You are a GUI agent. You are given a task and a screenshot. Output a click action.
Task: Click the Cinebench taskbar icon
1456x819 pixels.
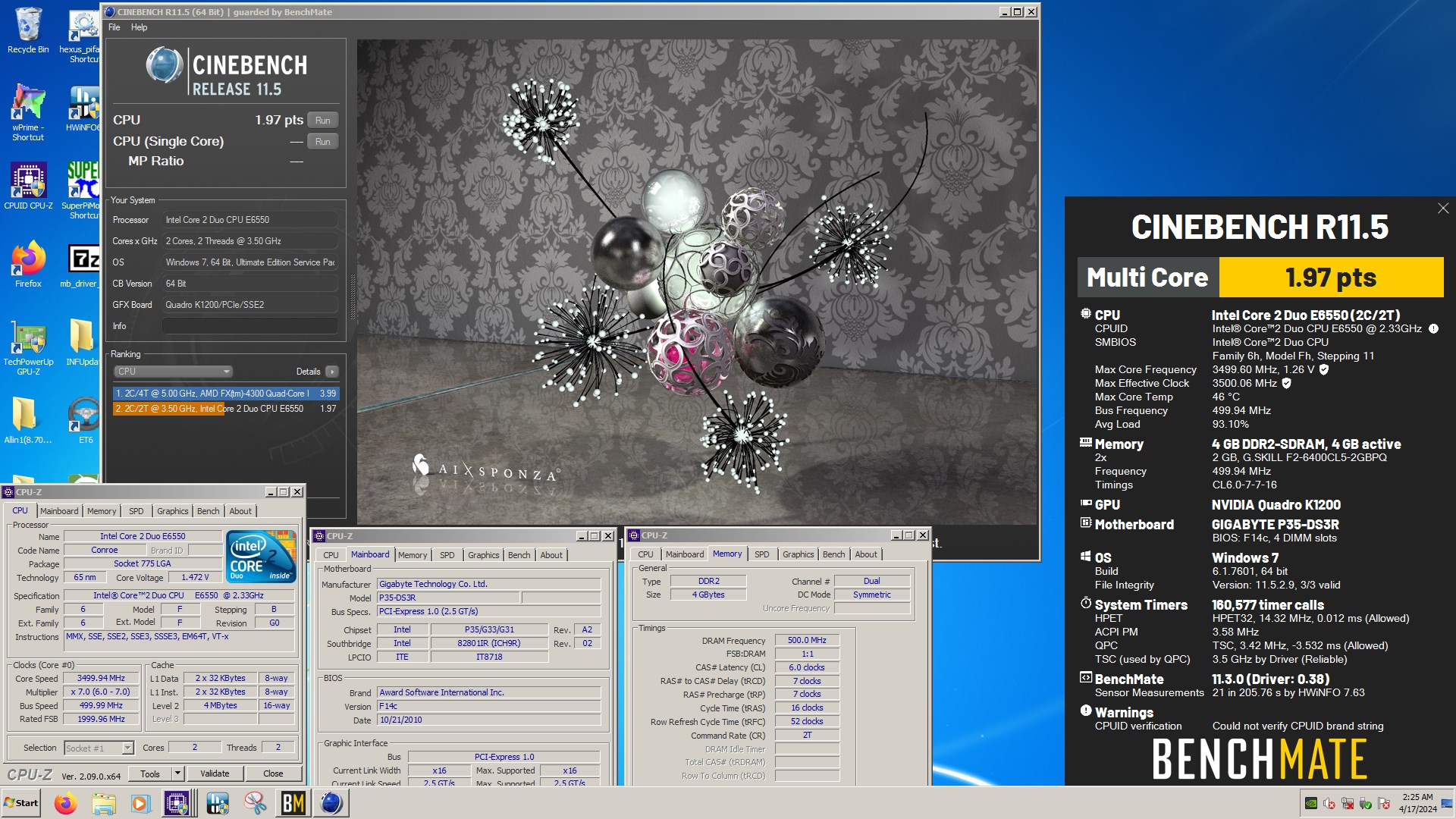click(x=331, y=803)
